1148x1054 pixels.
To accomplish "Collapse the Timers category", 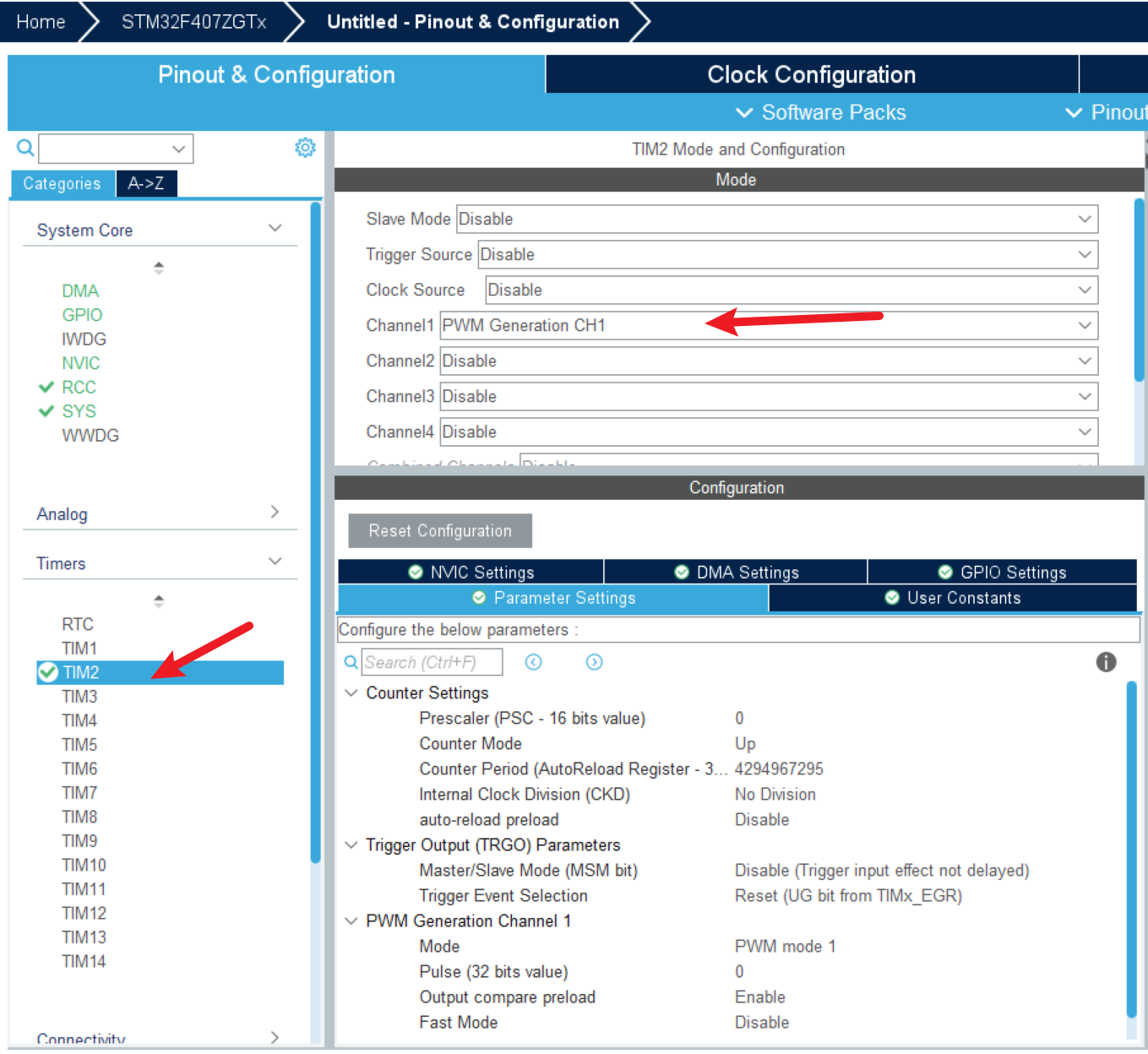I will [x=275, y=562].
